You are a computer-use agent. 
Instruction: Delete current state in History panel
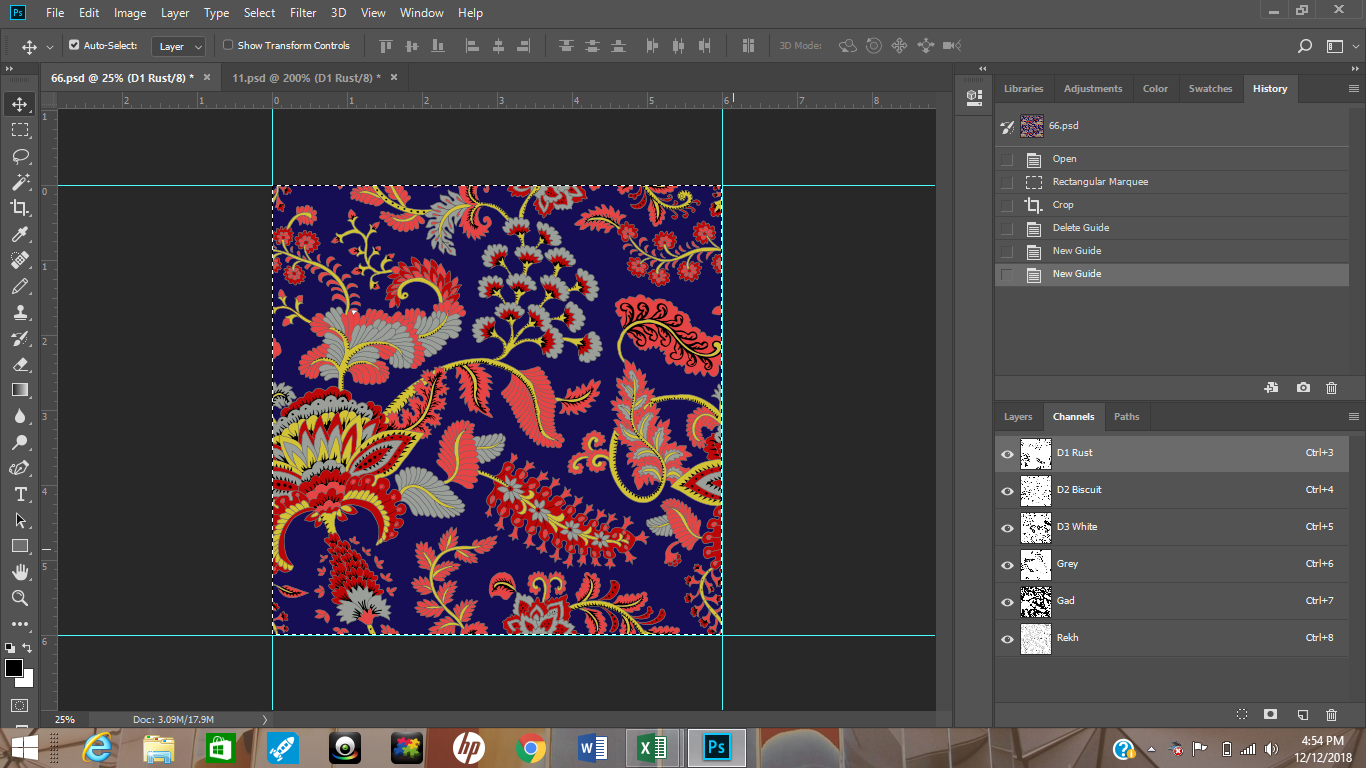tap(1331, 388)
